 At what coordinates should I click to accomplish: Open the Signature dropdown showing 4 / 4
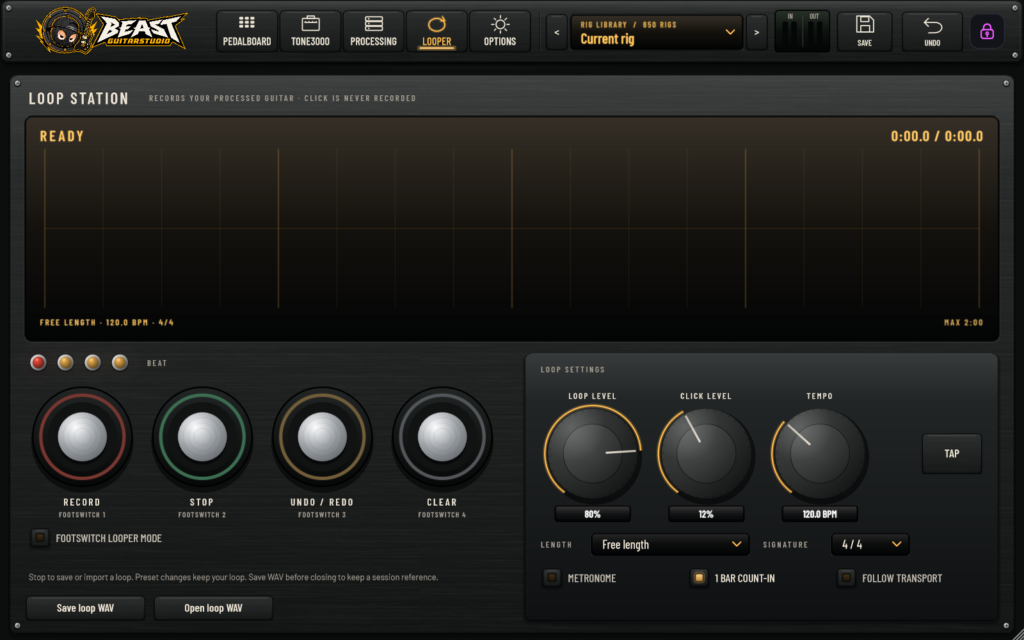870,544
